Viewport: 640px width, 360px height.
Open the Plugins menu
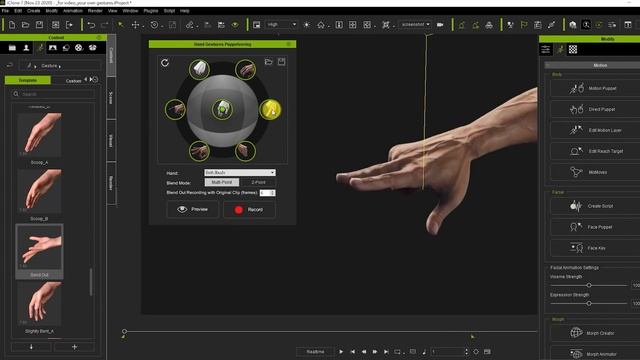151,11
